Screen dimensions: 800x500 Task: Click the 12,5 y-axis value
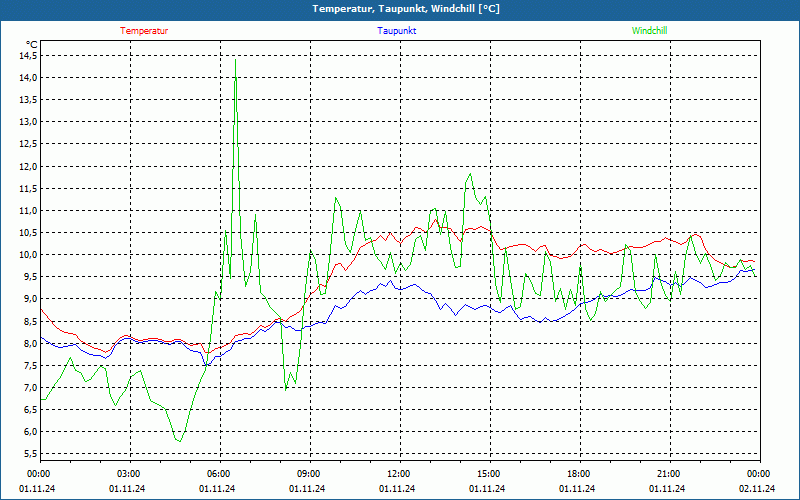(x=29, y=144)
